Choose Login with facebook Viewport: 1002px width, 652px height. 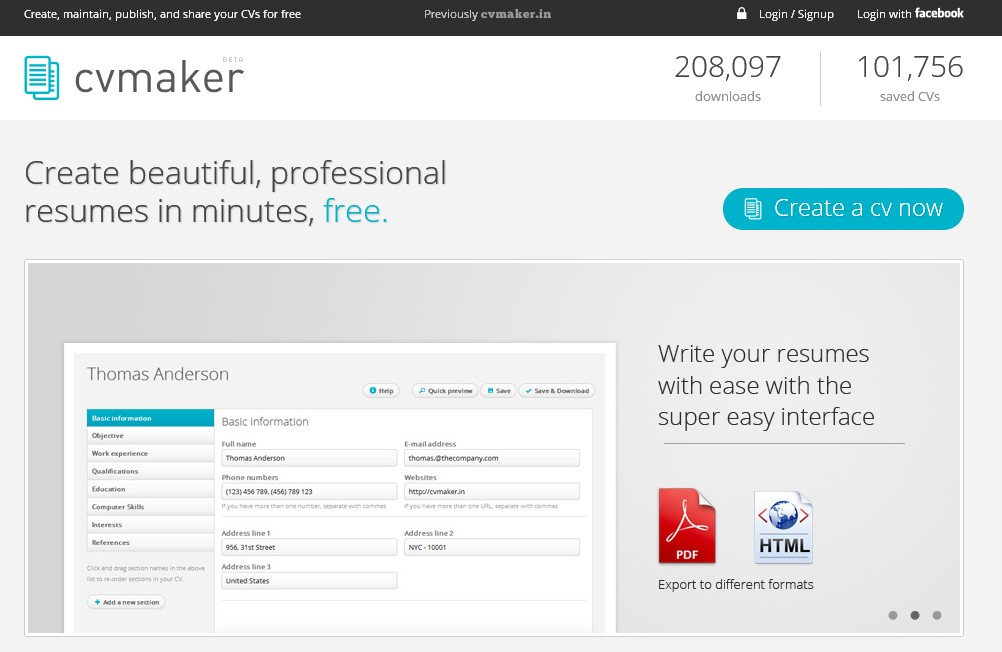tap(910, 14)
